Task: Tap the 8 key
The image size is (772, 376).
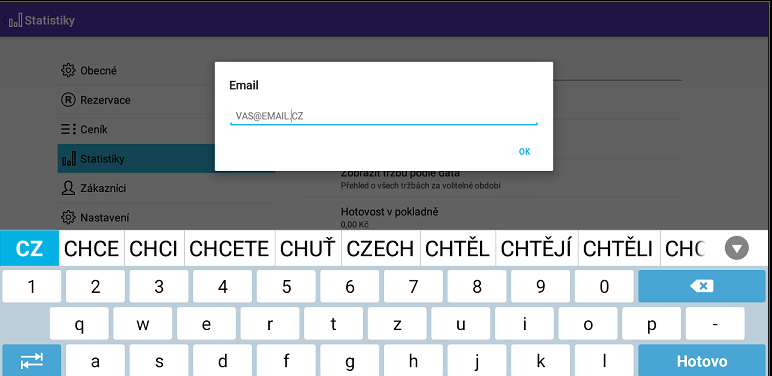Action: tap(477, 286)
